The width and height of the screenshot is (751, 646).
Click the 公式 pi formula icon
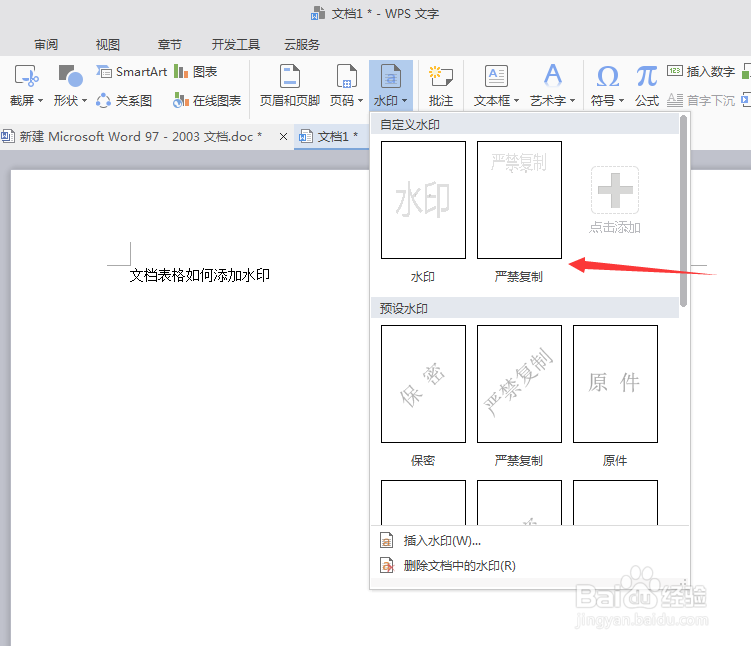pyautogui.click(x=647, y=76)
